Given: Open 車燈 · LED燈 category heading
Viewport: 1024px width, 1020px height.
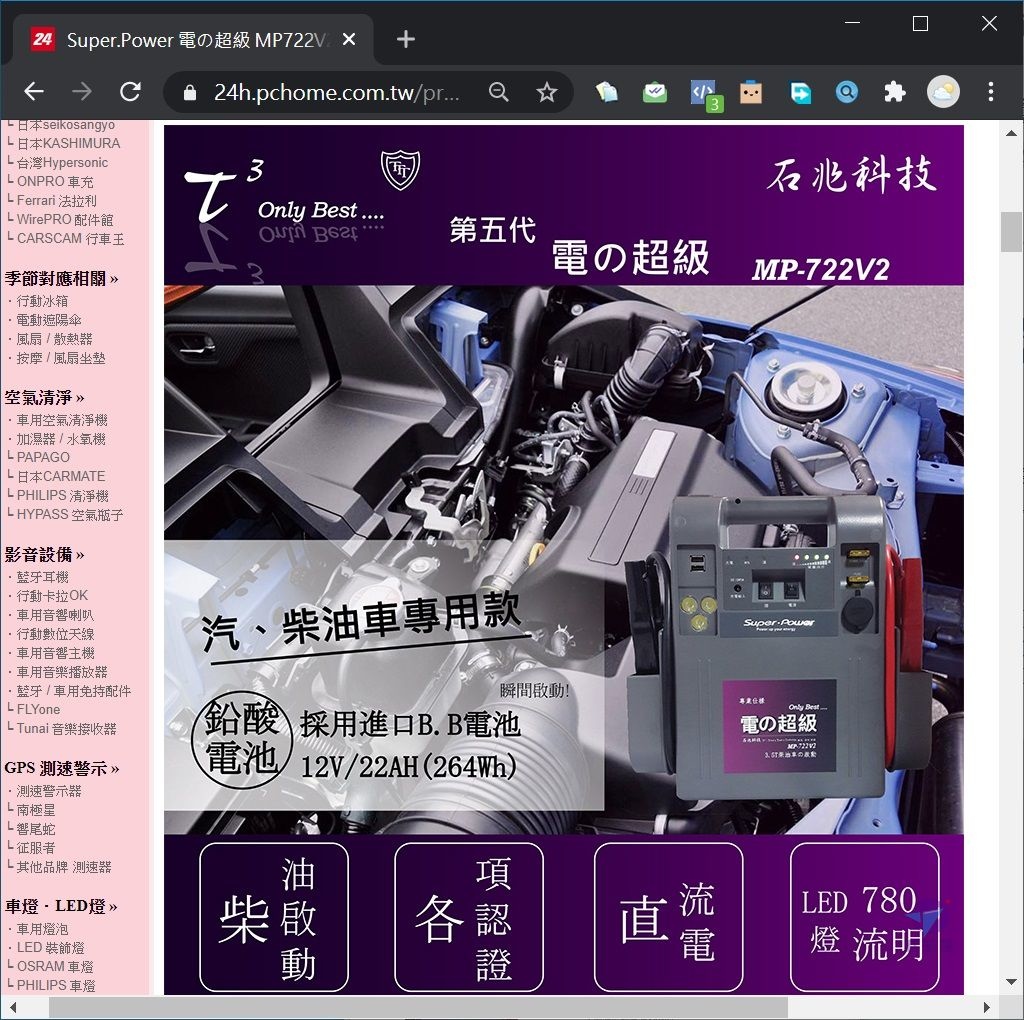Looking at the screenshot, I should click(x=61, y=906).
